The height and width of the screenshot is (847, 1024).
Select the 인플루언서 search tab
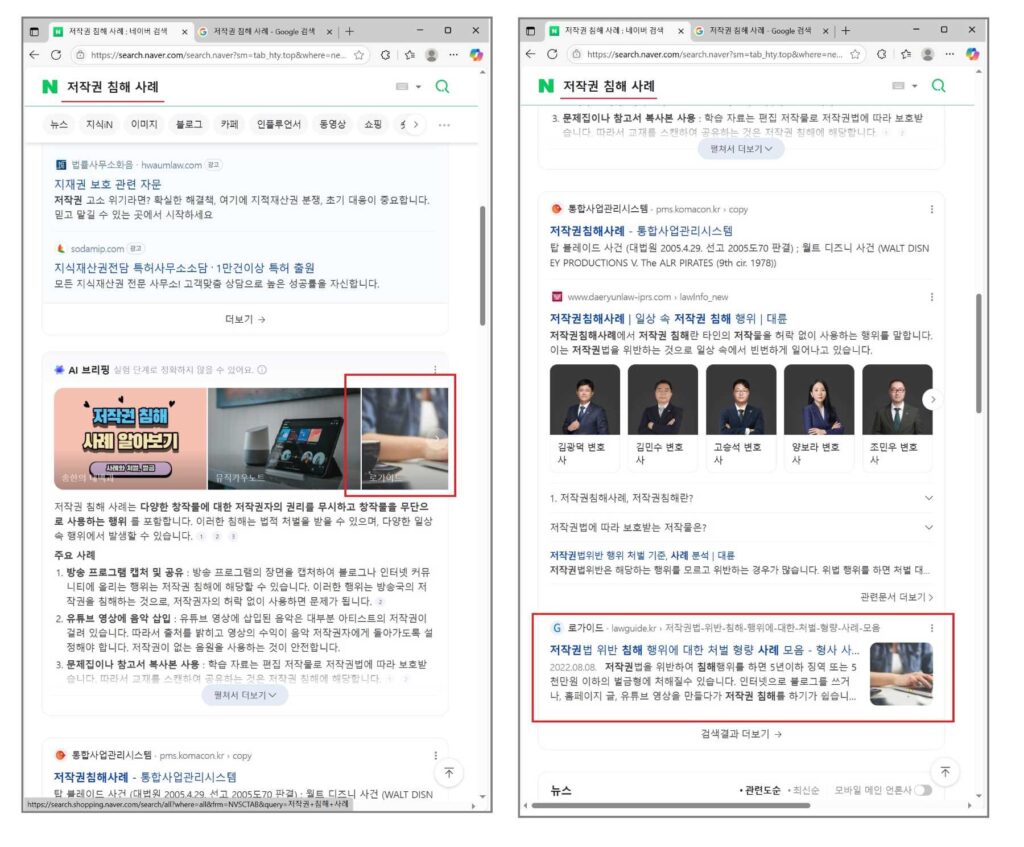279,124
